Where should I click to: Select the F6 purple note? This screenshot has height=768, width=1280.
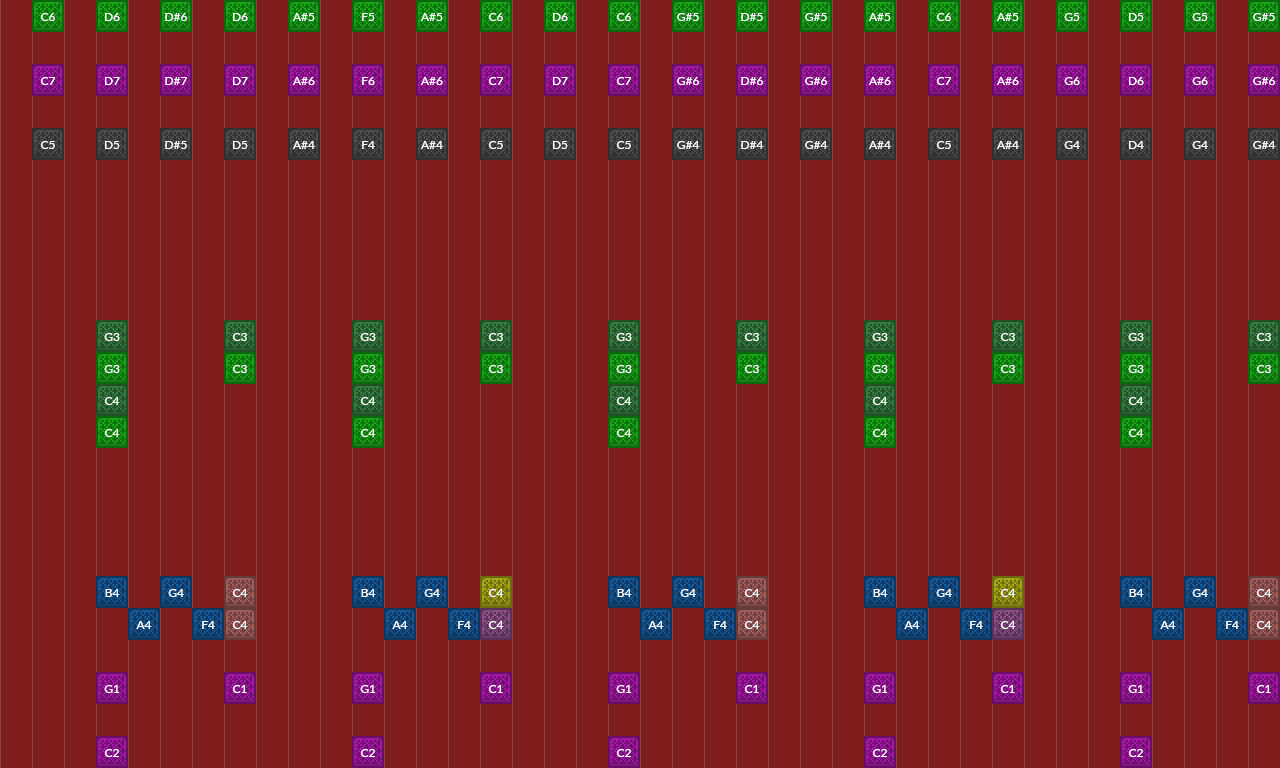point(367,80)
